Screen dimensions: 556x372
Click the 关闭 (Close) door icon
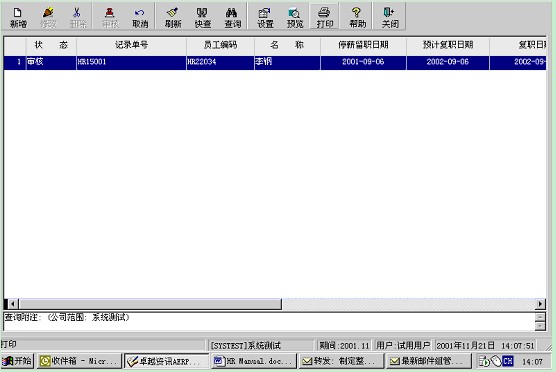coord(390,17)
